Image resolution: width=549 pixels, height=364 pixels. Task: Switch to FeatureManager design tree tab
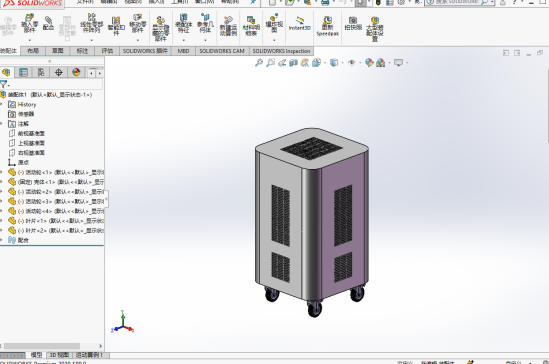[6, 72]
